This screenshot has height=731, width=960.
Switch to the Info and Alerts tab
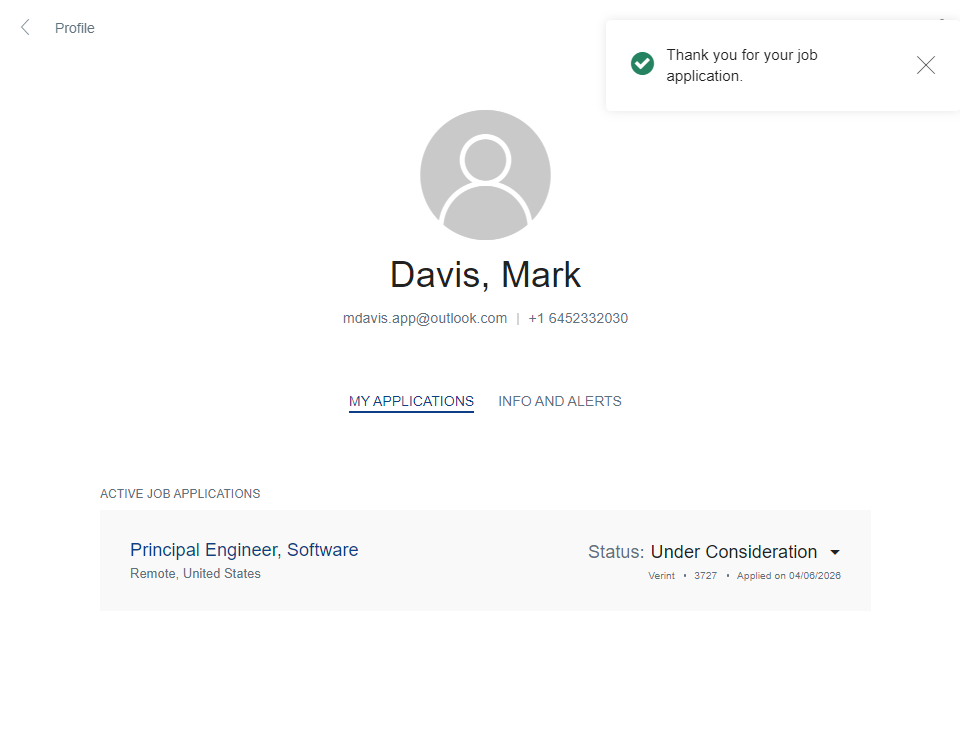559,401
